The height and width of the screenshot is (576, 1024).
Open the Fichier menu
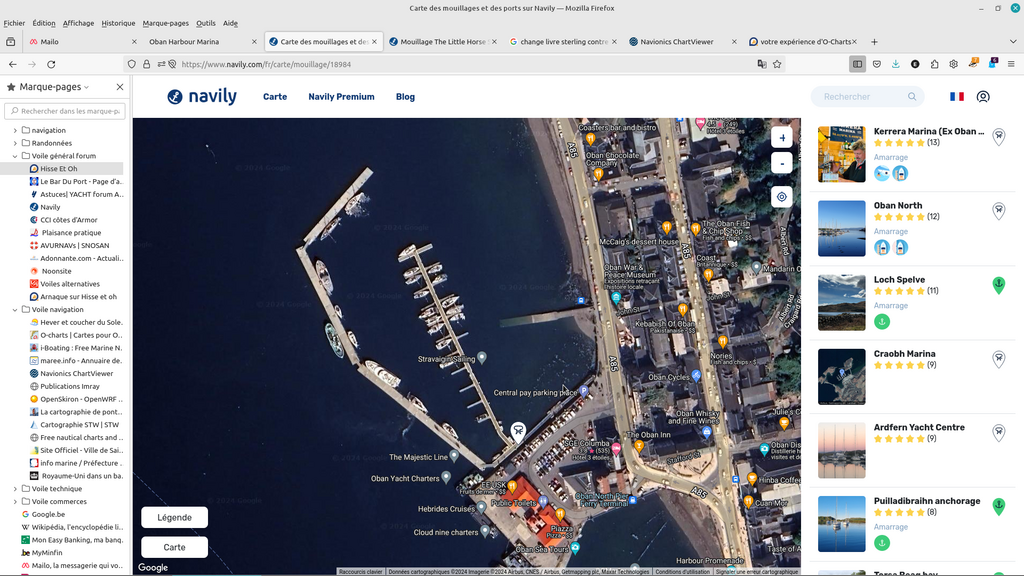pos(14,23)
